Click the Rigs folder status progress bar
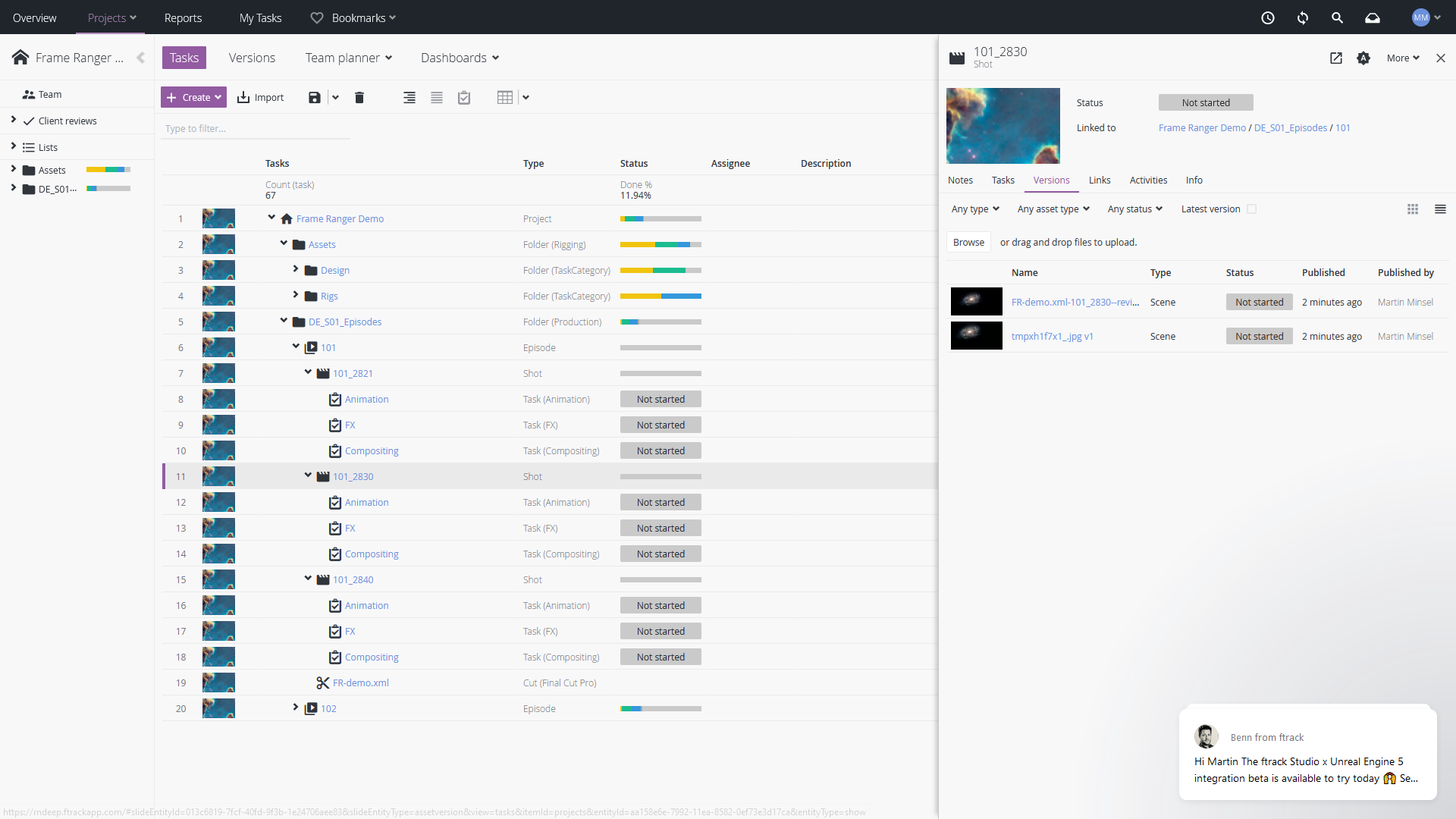 pyautogui.click(x=661, y=296)
